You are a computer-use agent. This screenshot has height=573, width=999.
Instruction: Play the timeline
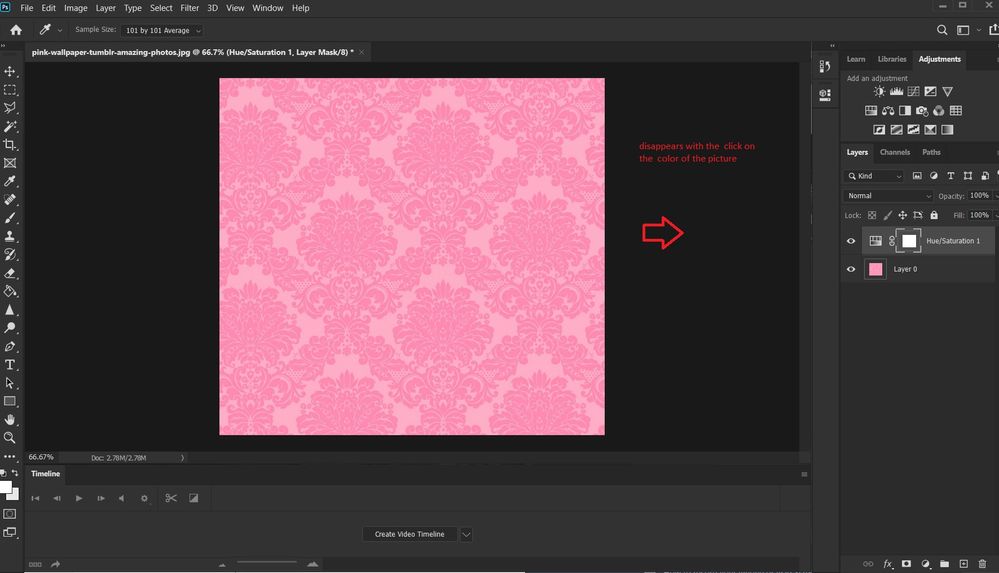79,498
